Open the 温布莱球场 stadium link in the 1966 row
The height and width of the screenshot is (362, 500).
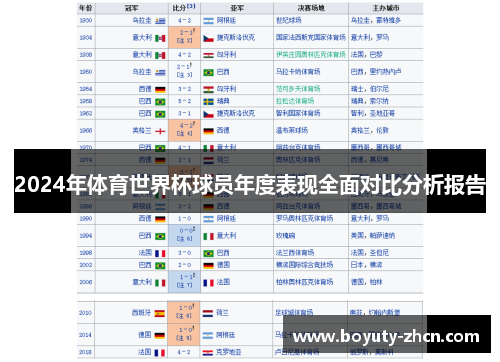coord(292,130)
